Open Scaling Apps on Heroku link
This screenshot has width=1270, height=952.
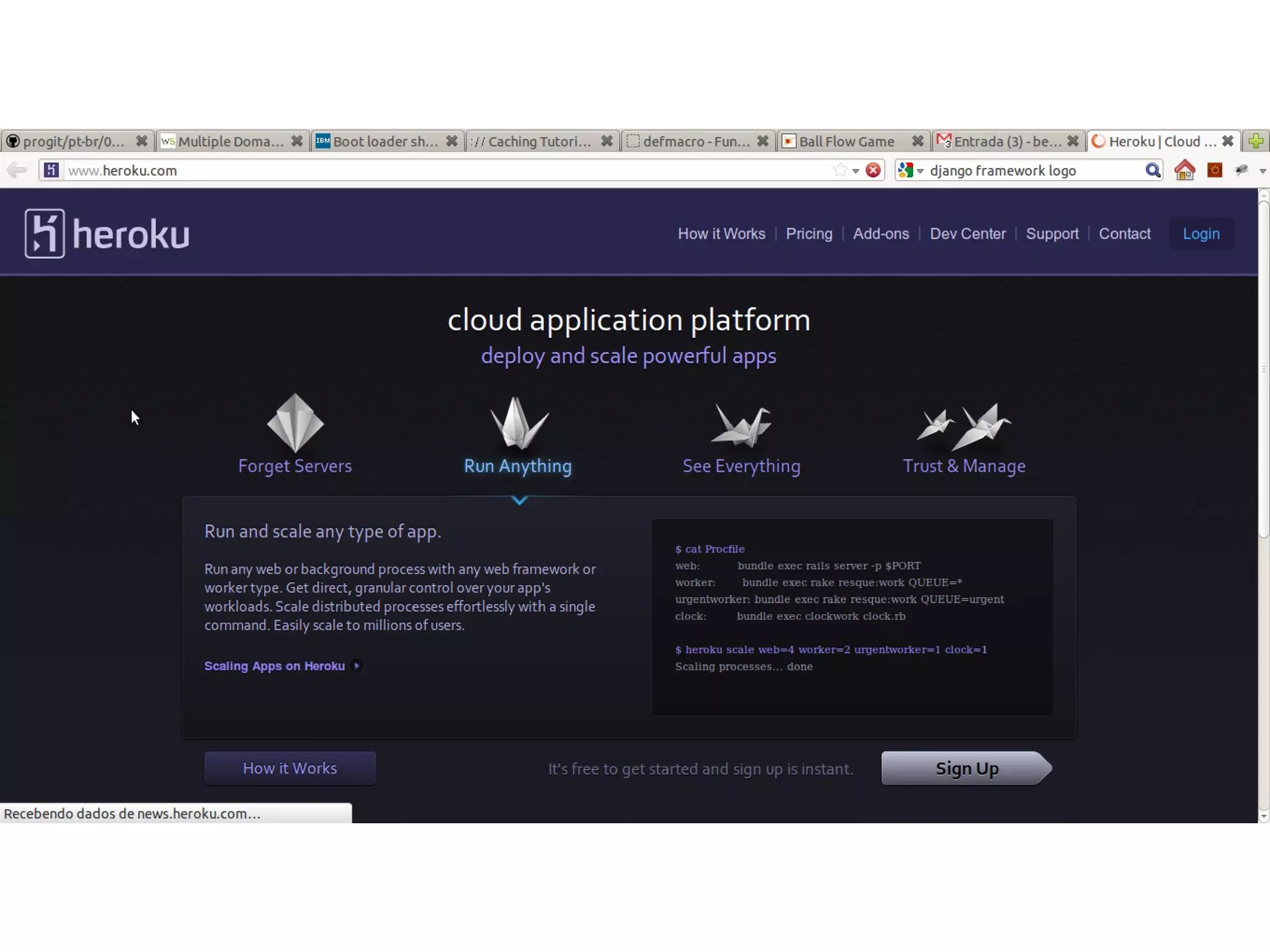tap(275, 666)
